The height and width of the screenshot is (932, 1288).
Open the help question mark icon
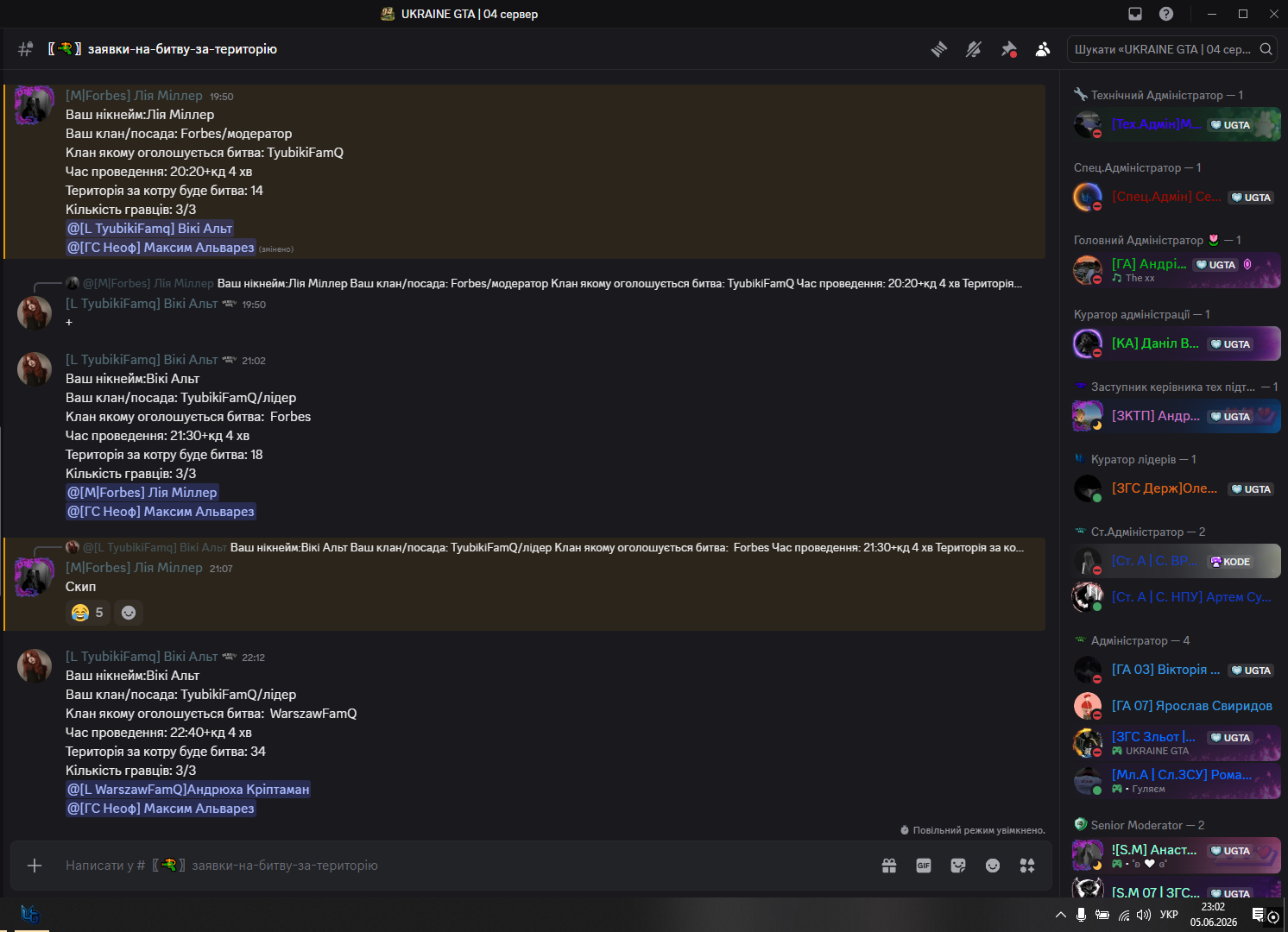click(1166, 14)
